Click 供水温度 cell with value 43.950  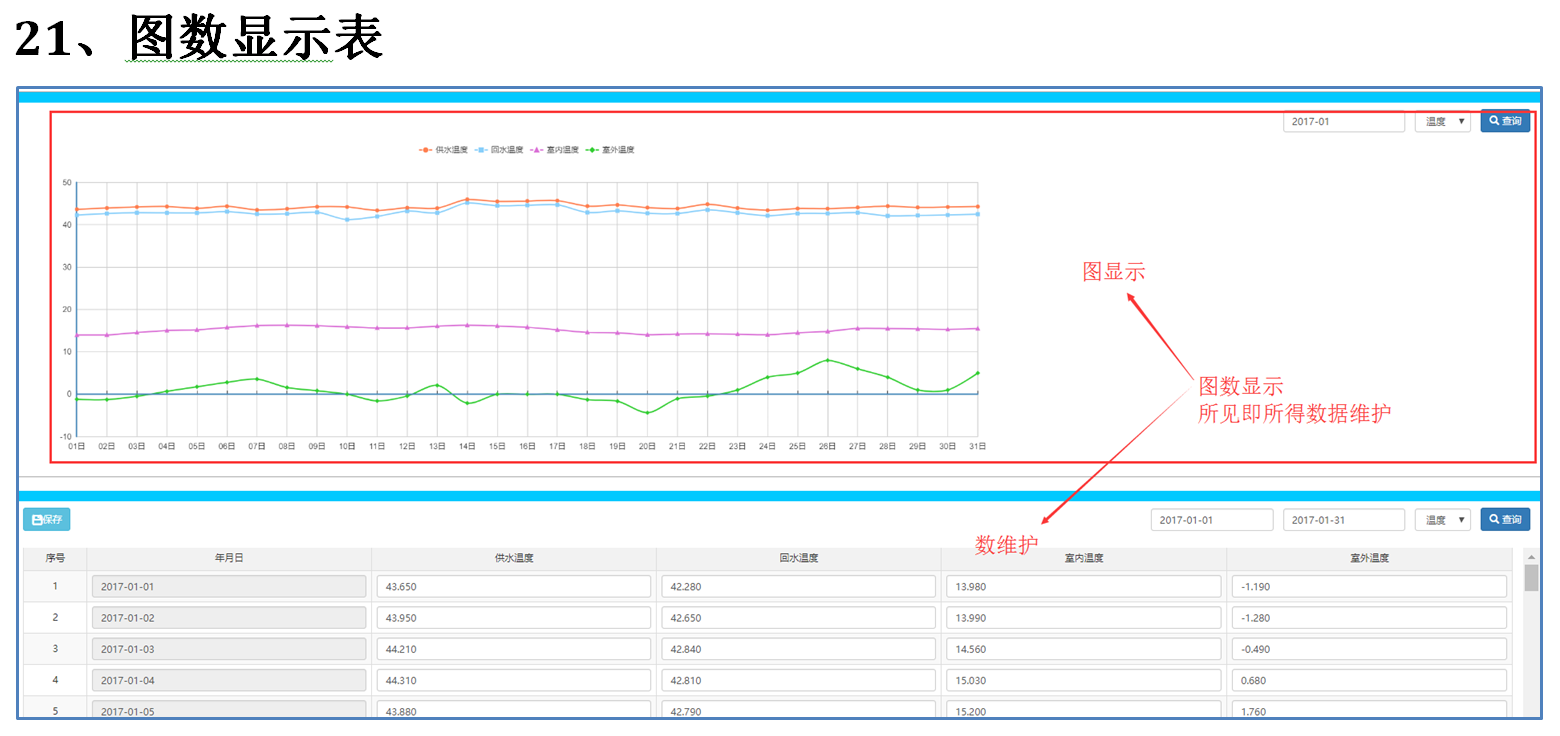[x=514, y=618]
